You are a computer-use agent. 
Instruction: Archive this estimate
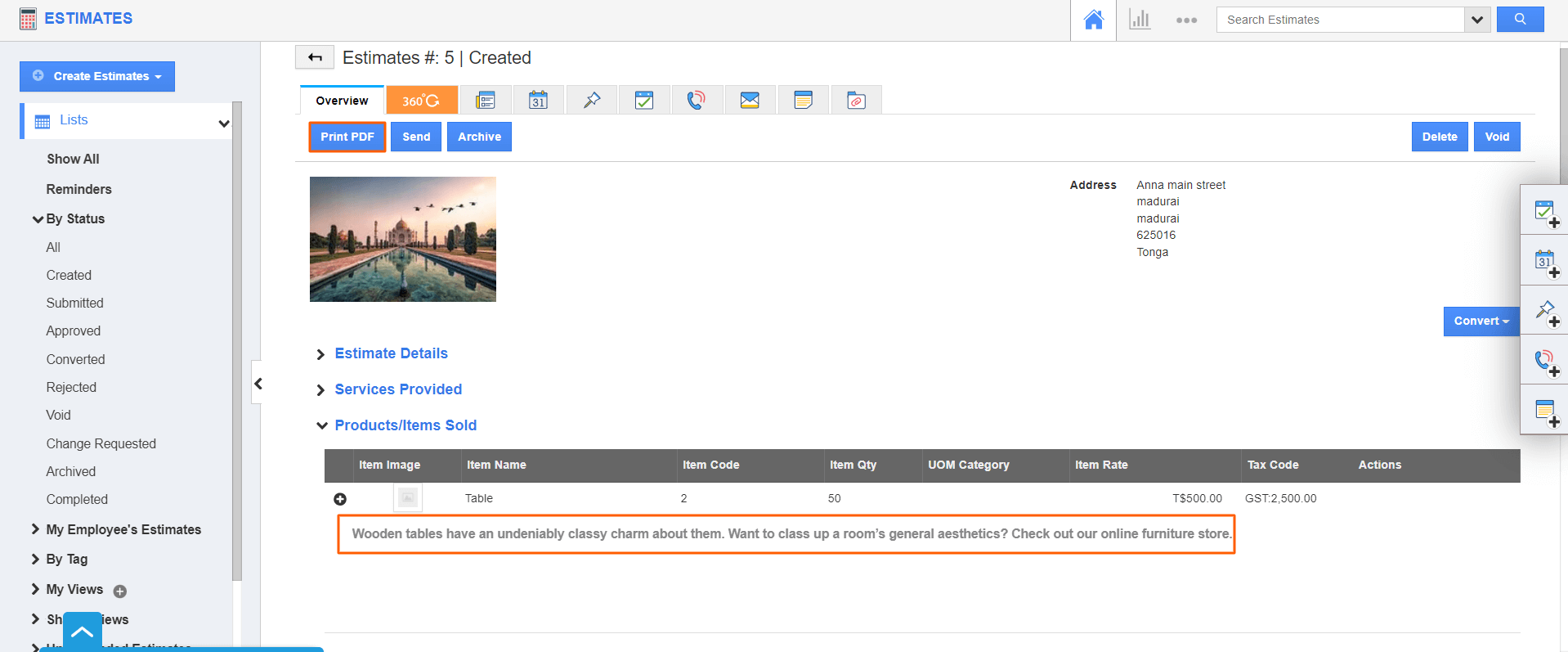pos(479,137)
